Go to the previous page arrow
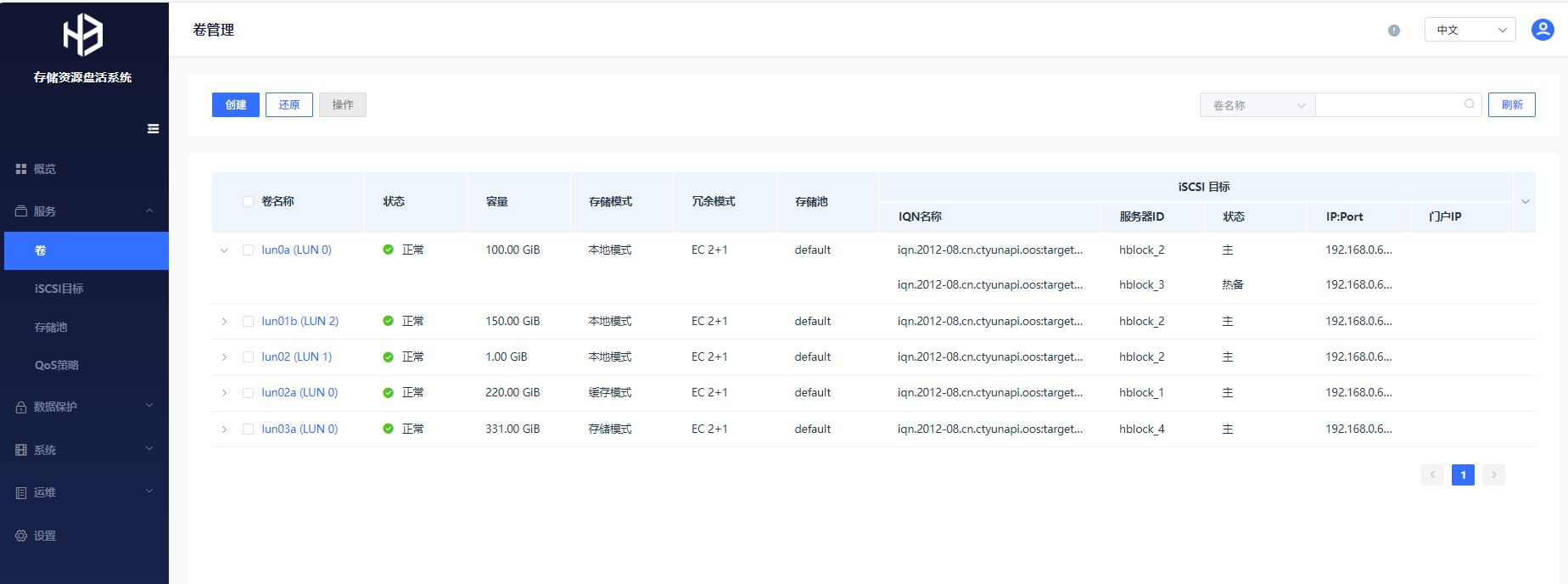The width and height of the screenshot is (1568, 584). point(1432,474)
